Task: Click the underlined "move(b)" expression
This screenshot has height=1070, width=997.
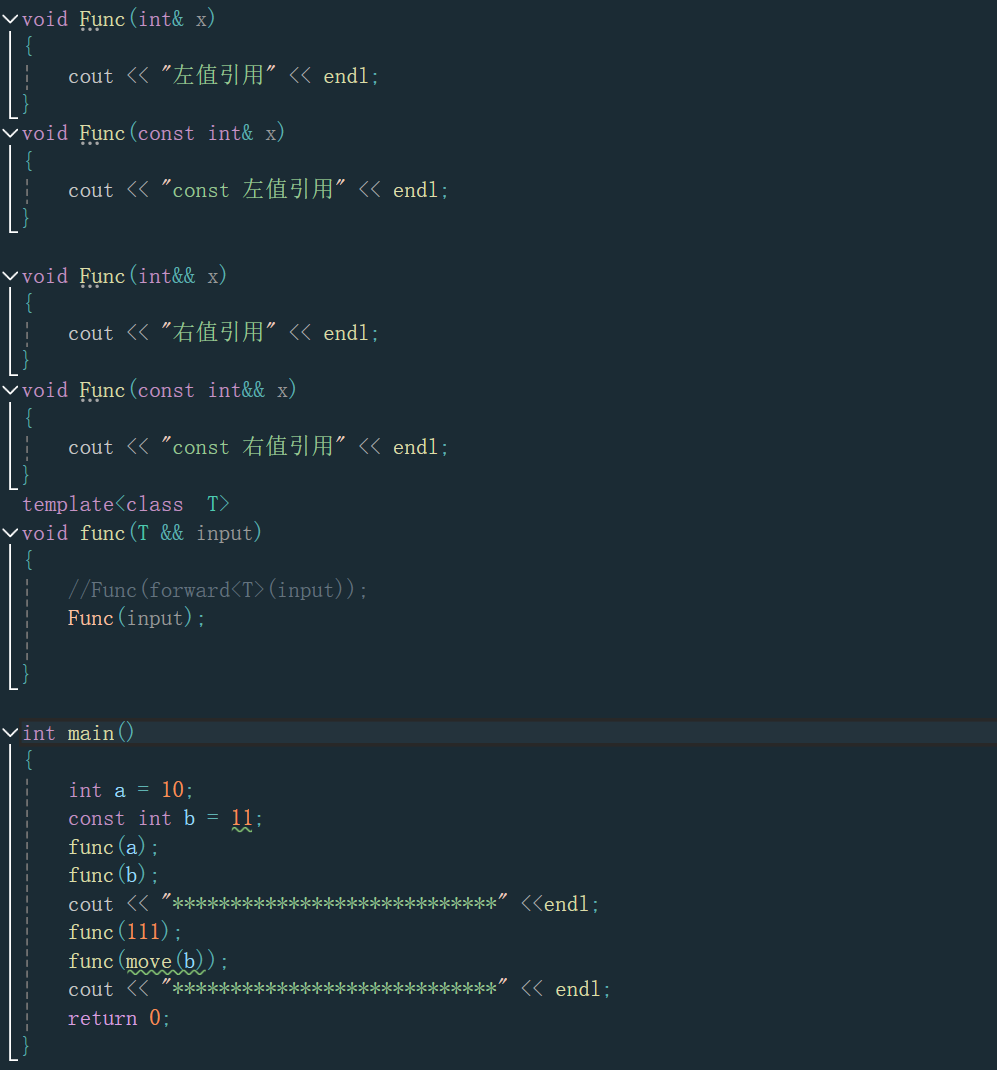Action: pyautogui.click(x=166, y=961)
